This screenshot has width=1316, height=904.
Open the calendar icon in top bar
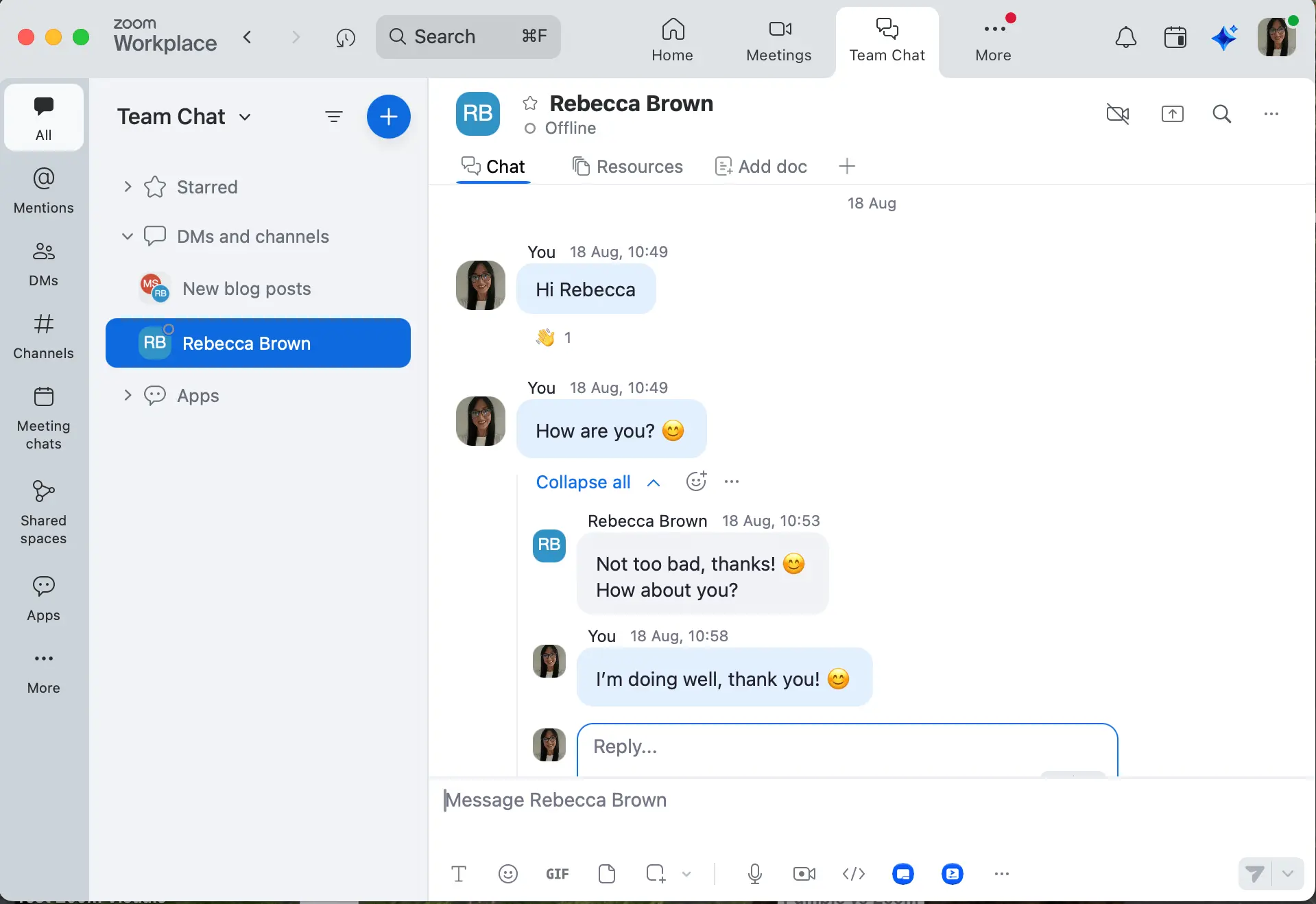(1175, 37)
